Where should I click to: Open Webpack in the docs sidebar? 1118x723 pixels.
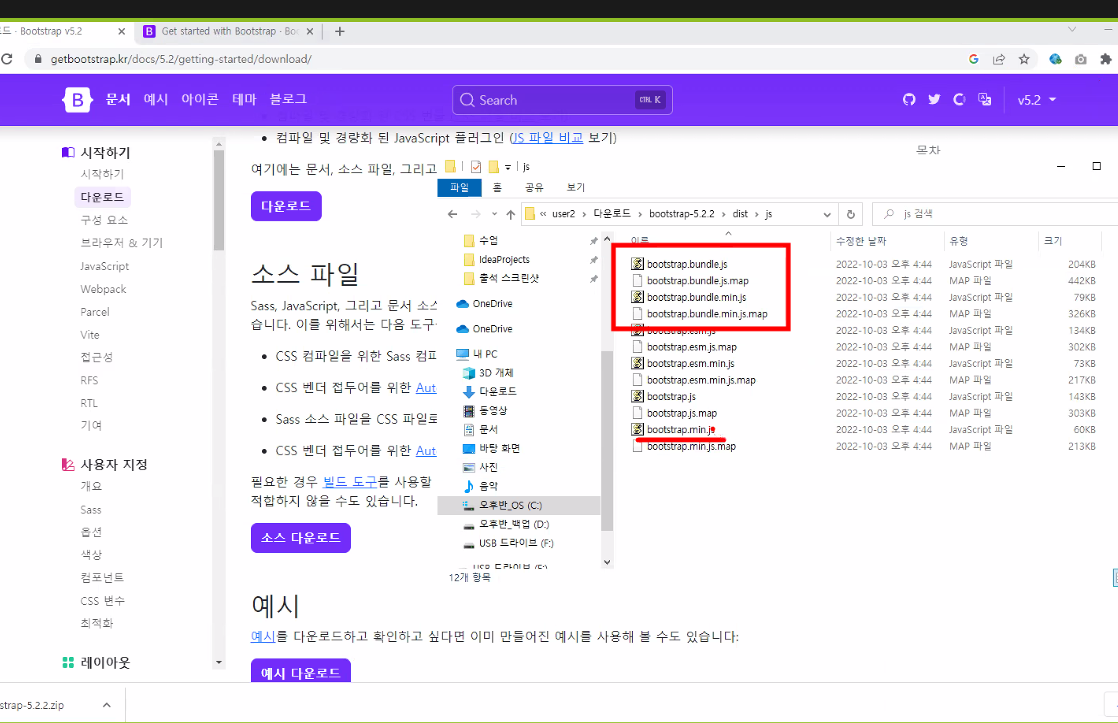103,289
